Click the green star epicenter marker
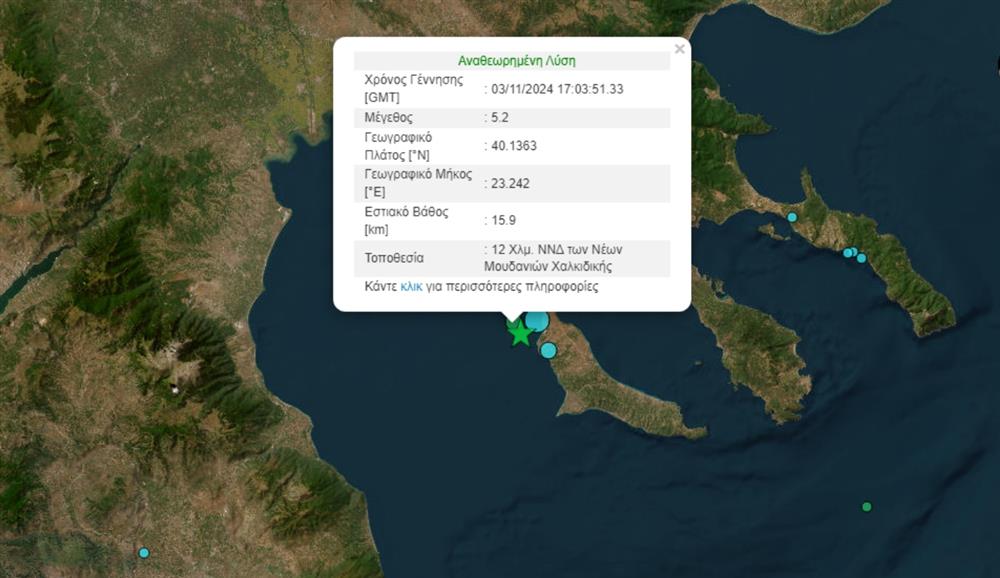 point(520,334)
